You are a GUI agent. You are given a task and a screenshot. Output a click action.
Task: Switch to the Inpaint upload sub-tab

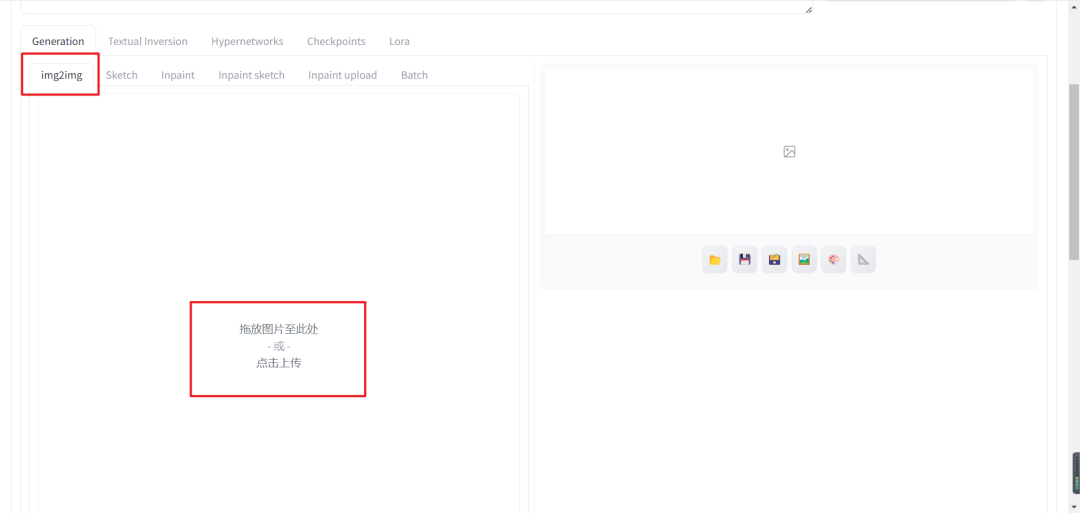point(342,75)
